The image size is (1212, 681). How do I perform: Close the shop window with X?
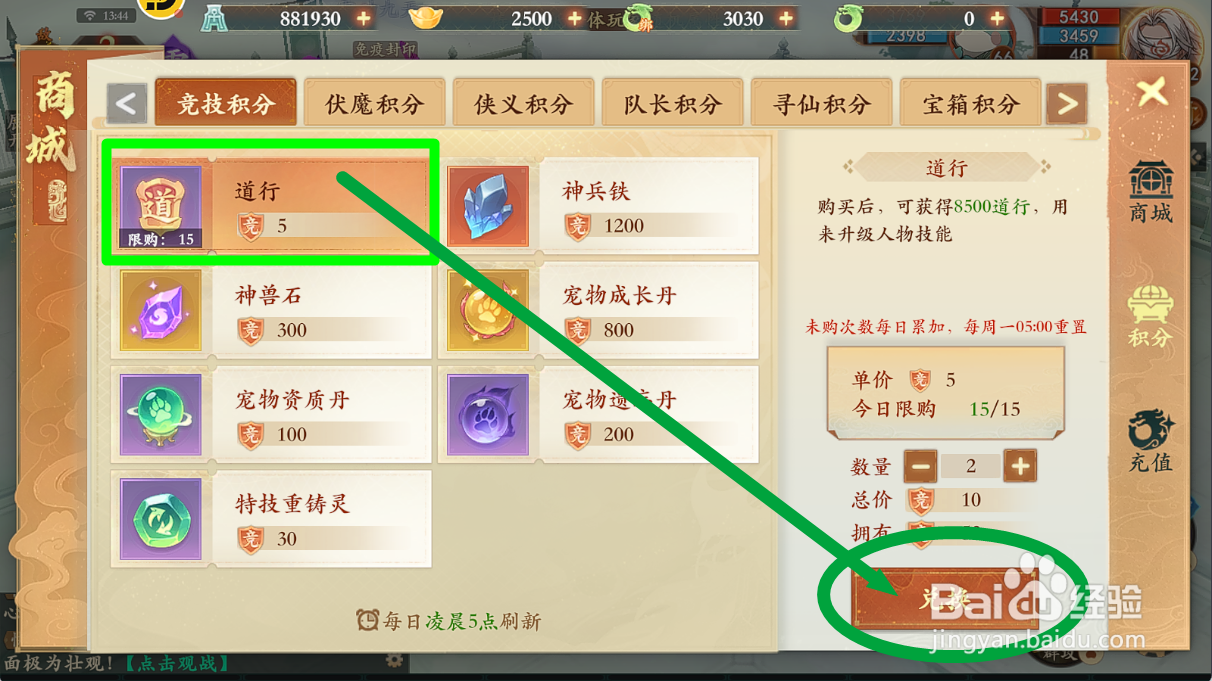(1153, 93)
